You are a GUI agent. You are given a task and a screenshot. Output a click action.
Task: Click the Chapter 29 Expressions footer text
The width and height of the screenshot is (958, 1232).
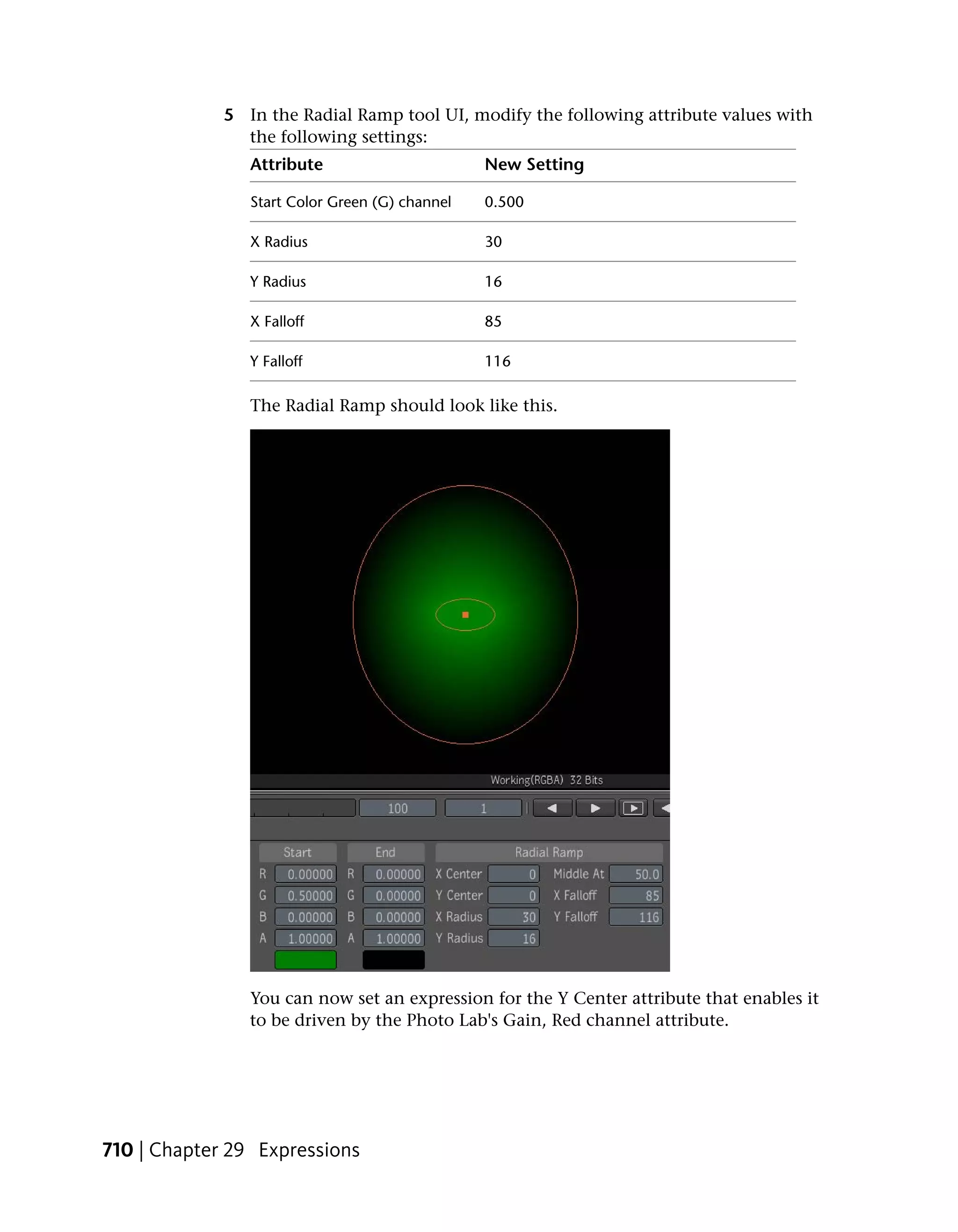click(x=254, y=1150)
